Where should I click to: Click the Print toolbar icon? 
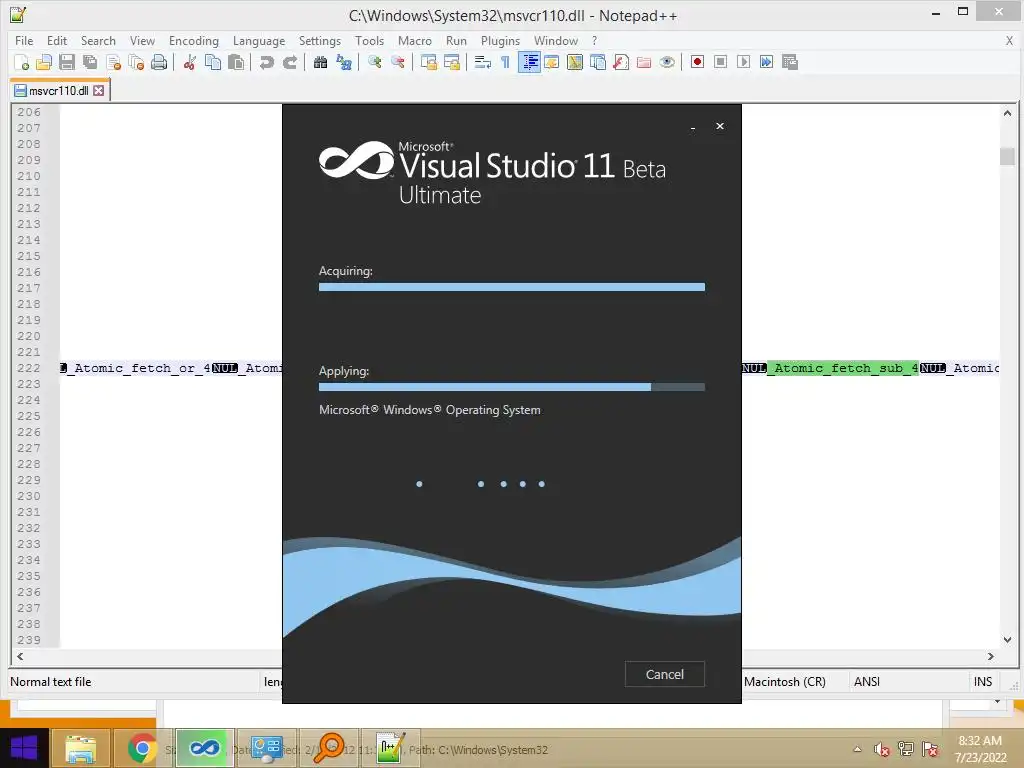click(159, 63)
